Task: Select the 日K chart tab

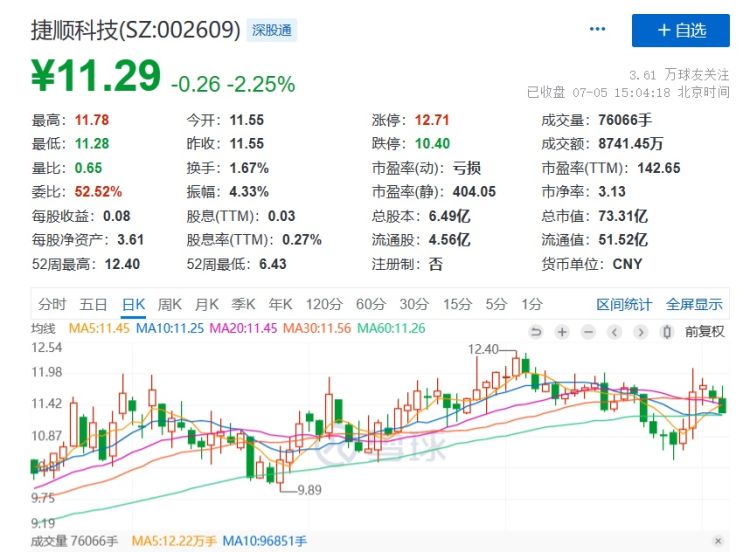Action: (x=133, y=304)
